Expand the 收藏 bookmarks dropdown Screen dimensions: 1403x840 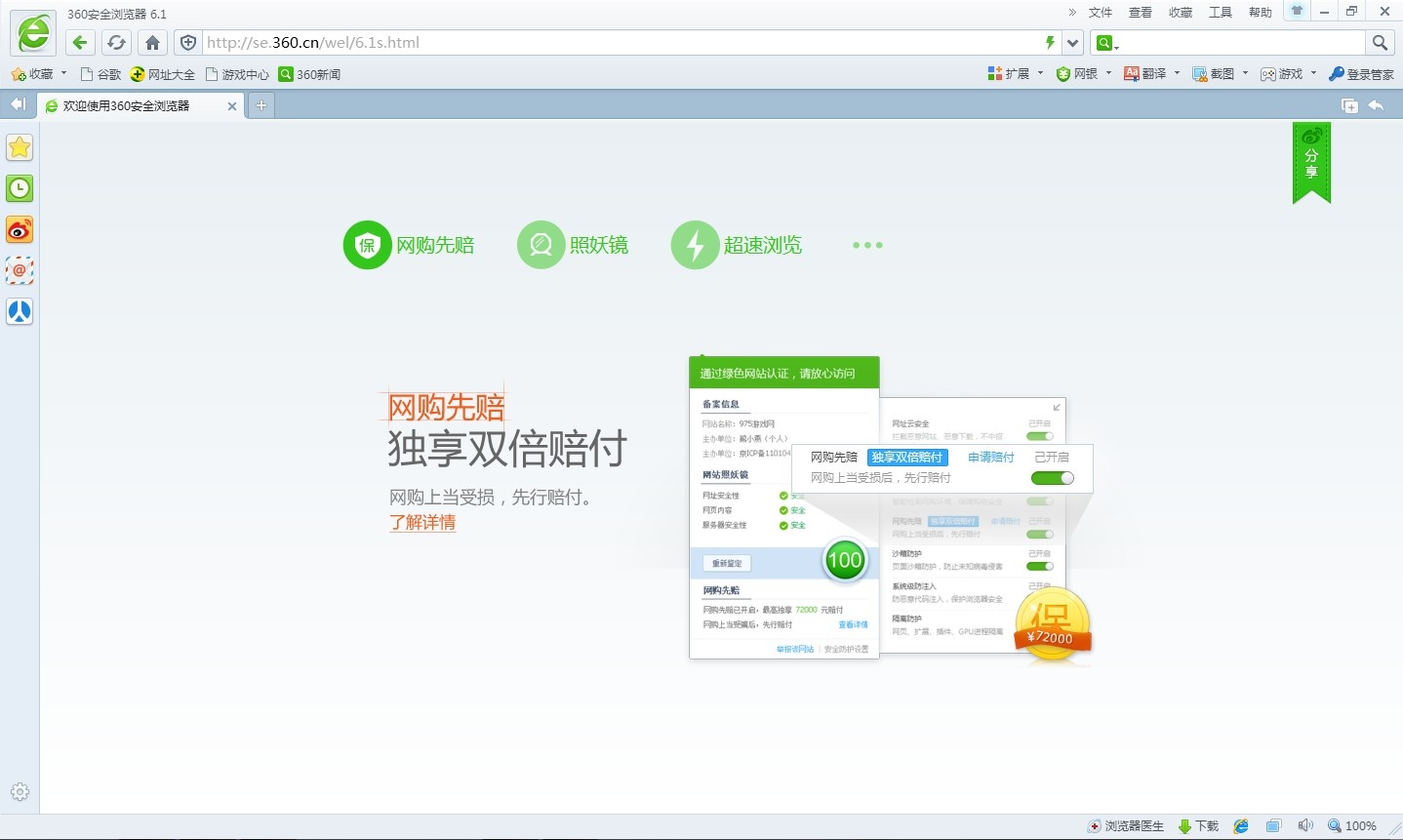click(63, 73)
